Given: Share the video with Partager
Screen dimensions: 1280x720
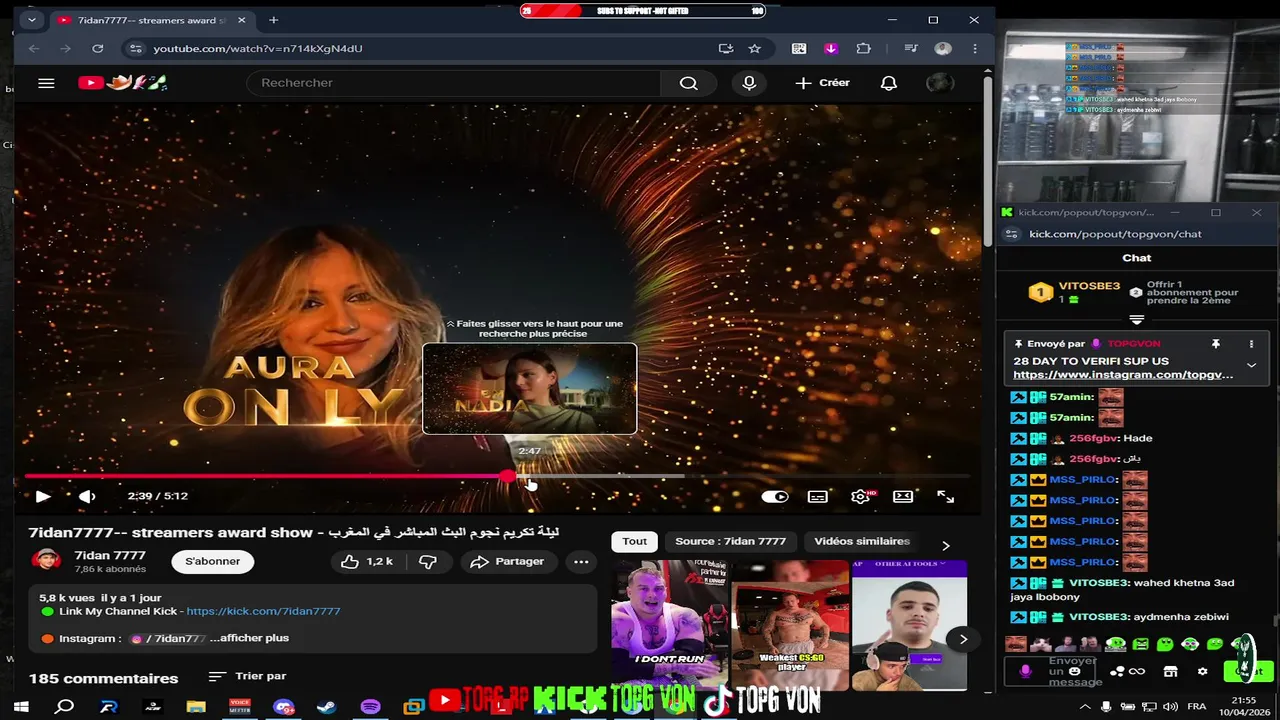Looking at the screenshot, I should pyautogui.click(x=507, y=562).
